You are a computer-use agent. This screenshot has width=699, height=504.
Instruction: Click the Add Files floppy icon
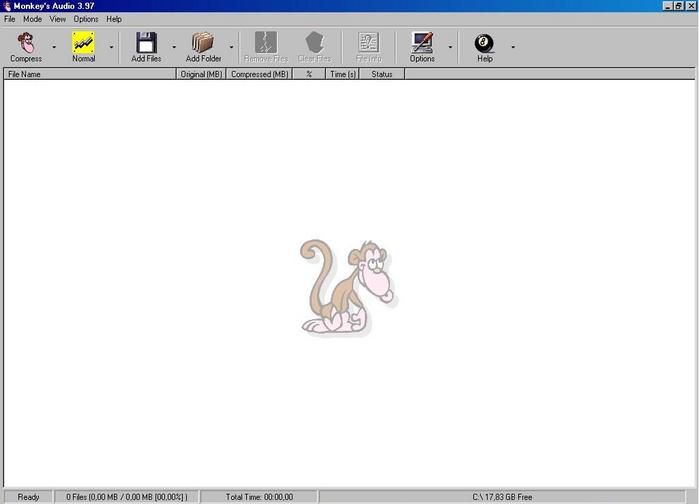[146, 43]
